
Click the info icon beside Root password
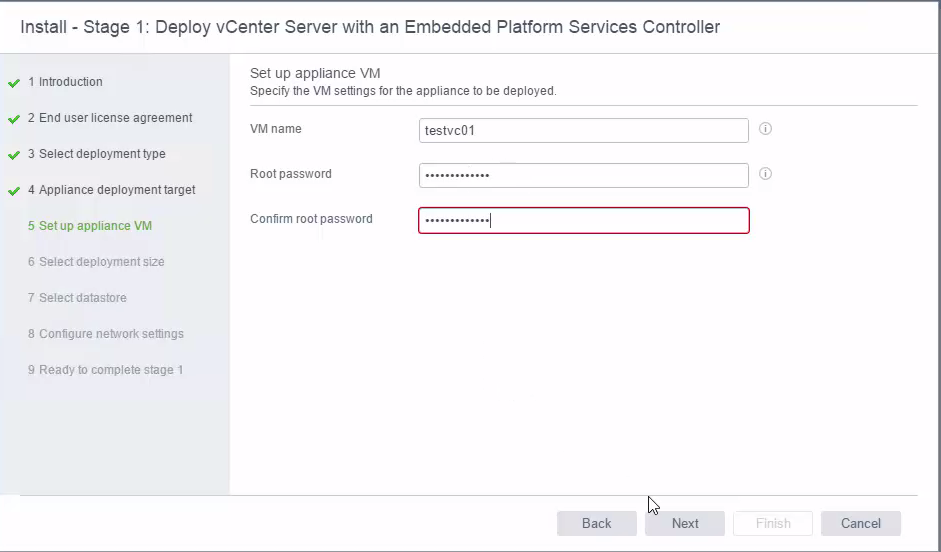[765, 173]
